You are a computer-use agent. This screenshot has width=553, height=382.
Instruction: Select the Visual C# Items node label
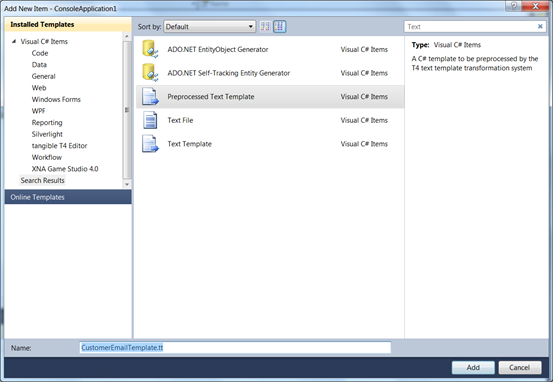click(44, 42)
